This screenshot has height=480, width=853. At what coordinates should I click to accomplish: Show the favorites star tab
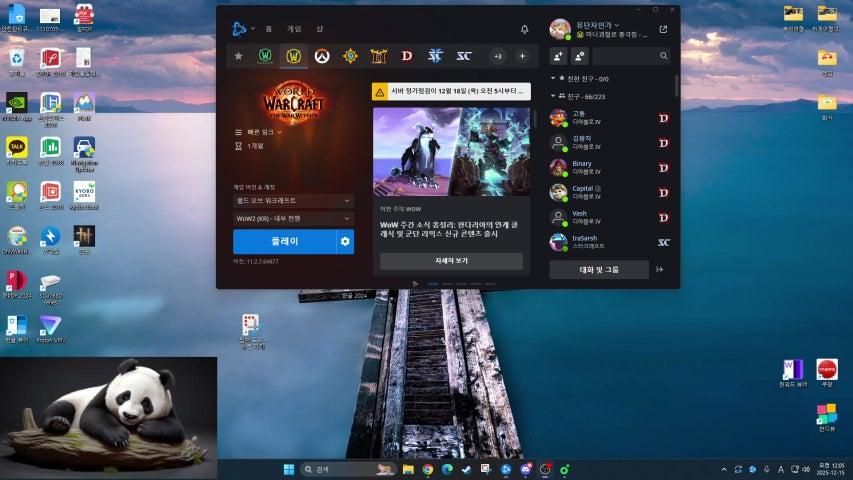click(238, 56)
